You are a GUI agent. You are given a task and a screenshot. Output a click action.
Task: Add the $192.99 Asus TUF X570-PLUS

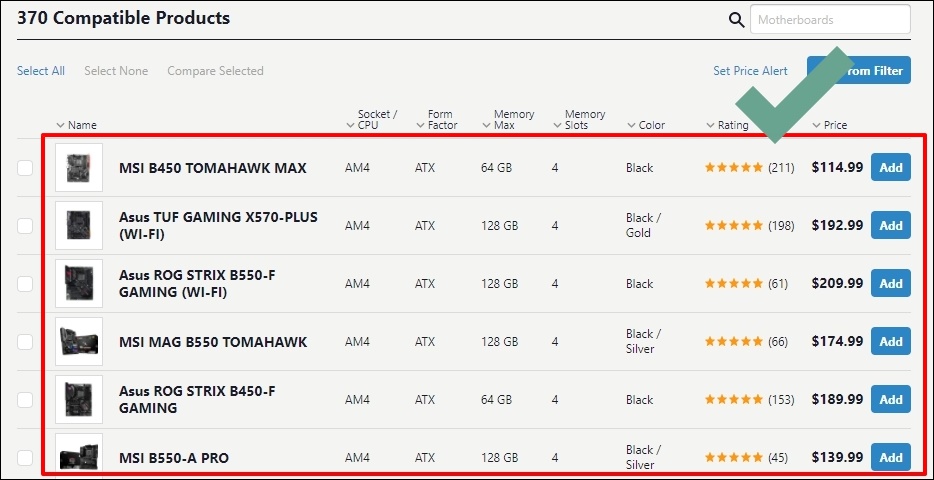click(x=891, y=225)
